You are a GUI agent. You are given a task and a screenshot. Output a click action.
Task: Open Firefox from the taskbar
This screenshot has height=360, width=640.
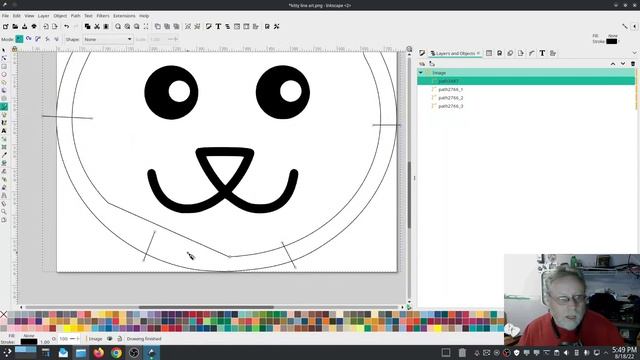pos(98,353)
